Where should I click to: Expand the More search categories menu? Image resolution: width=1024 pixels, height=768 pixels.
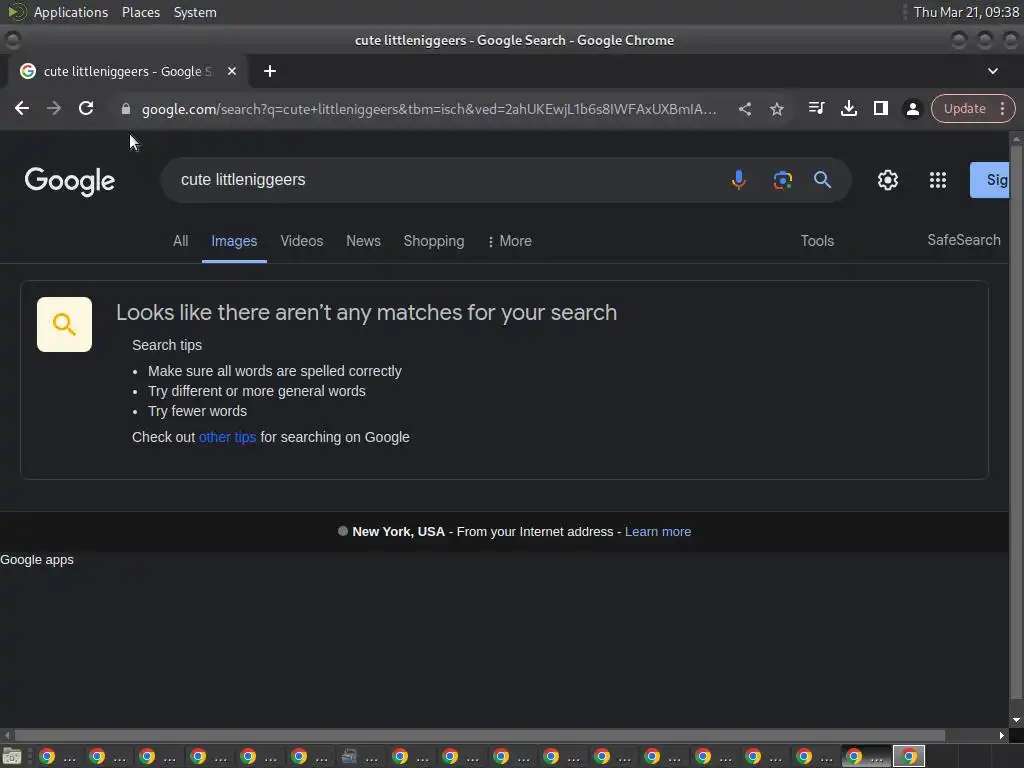pyautogui.click(x=509, y=241)
